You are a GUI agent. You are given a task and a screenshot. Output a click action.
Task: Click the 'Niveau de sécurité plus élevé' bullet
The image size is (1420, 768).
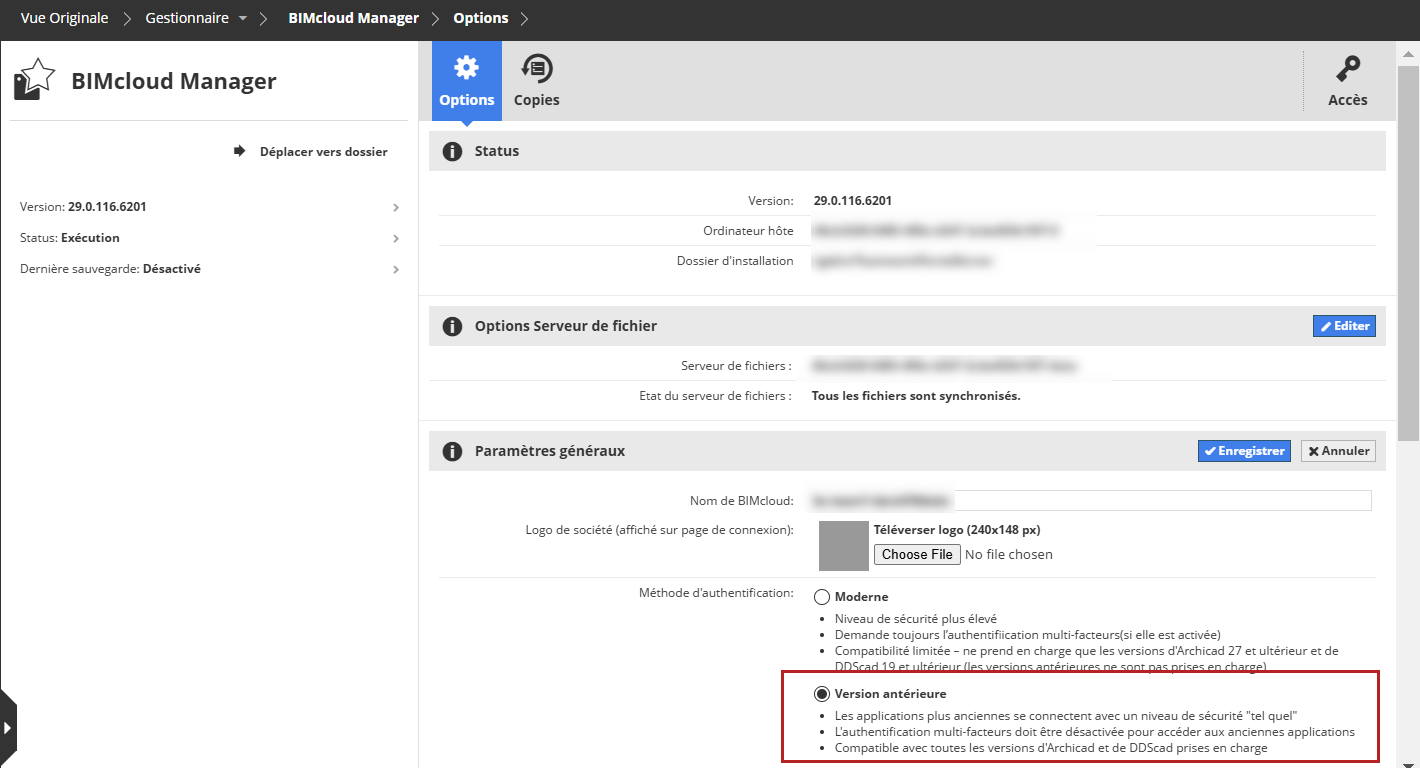[916, 619]
